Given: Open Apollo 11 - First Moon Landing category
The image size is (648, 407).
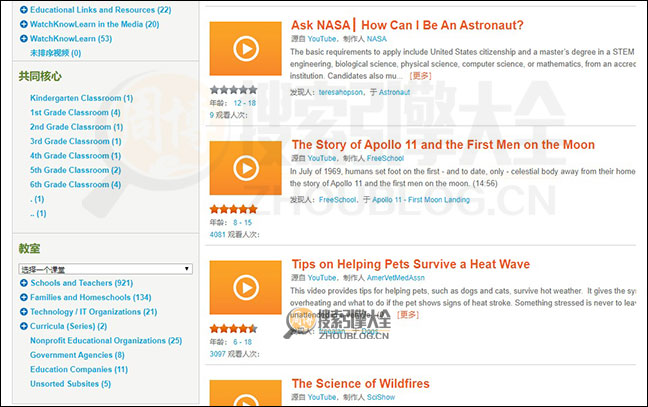Looking at the screenshot, I should click(421, 200).
